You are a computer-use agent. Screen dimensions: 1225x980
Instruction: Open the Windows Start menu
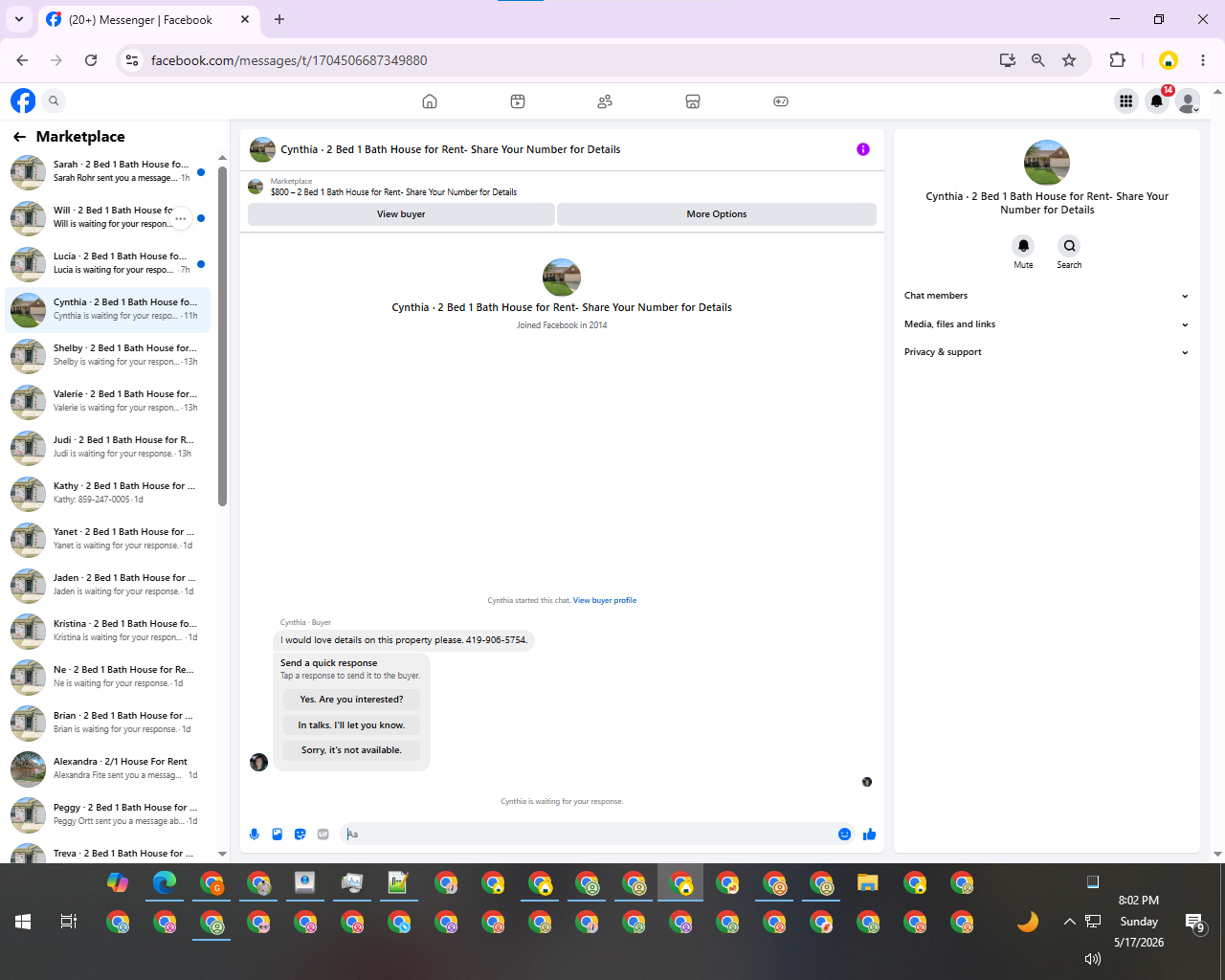(23, 922)
